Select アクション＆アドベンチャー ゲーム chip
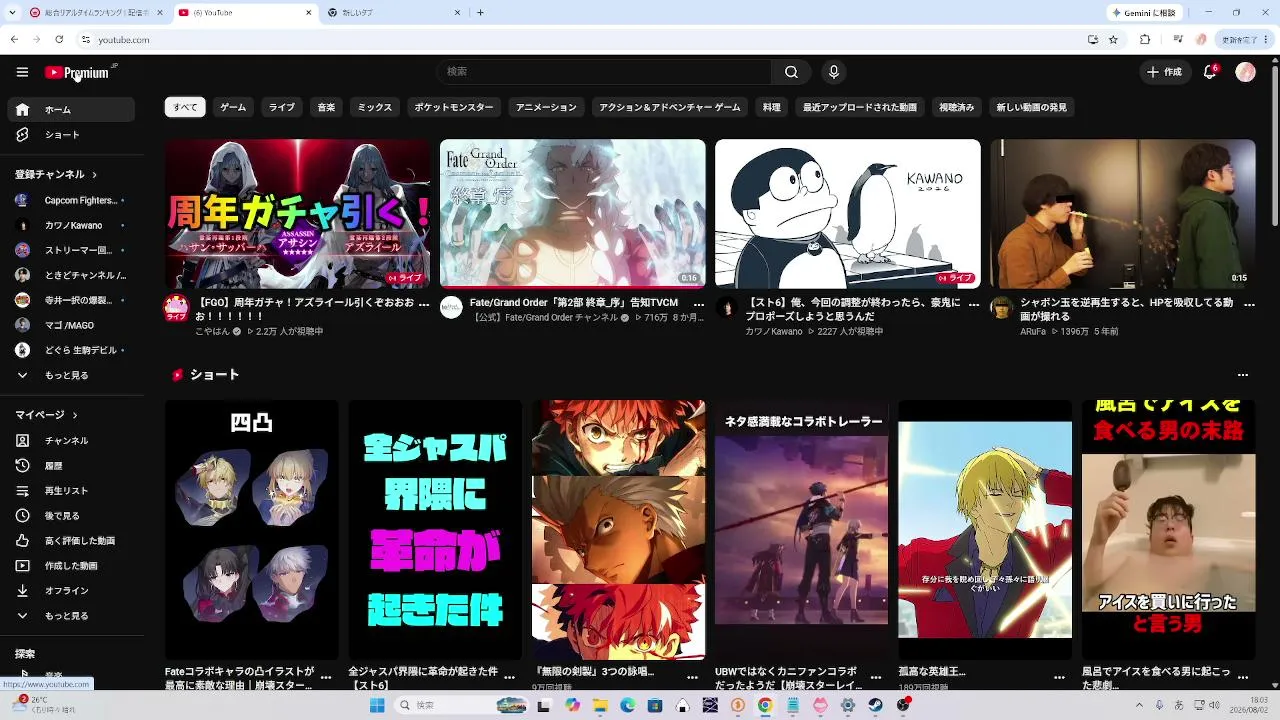 [x=670, y=107]
